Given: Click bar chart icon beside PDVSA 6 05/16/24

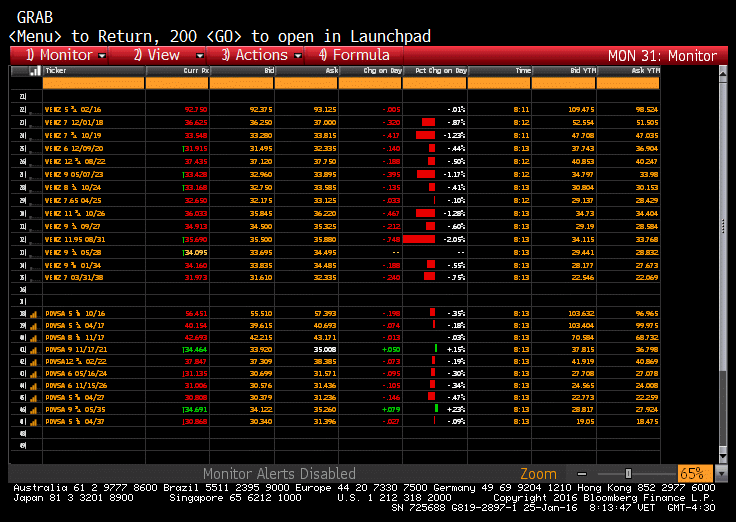Looking at the screenshot, I should click(34, 374).
